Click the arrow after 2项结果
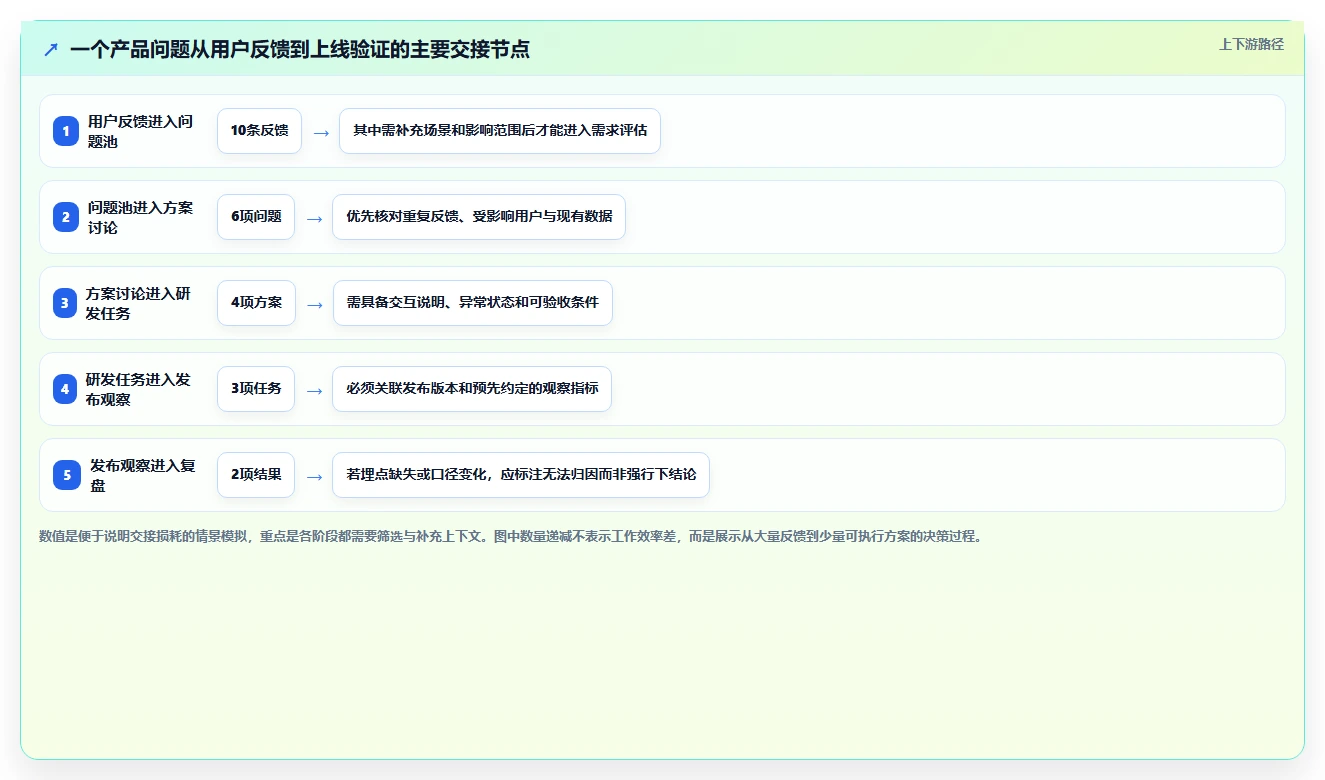 coord(314,476)
